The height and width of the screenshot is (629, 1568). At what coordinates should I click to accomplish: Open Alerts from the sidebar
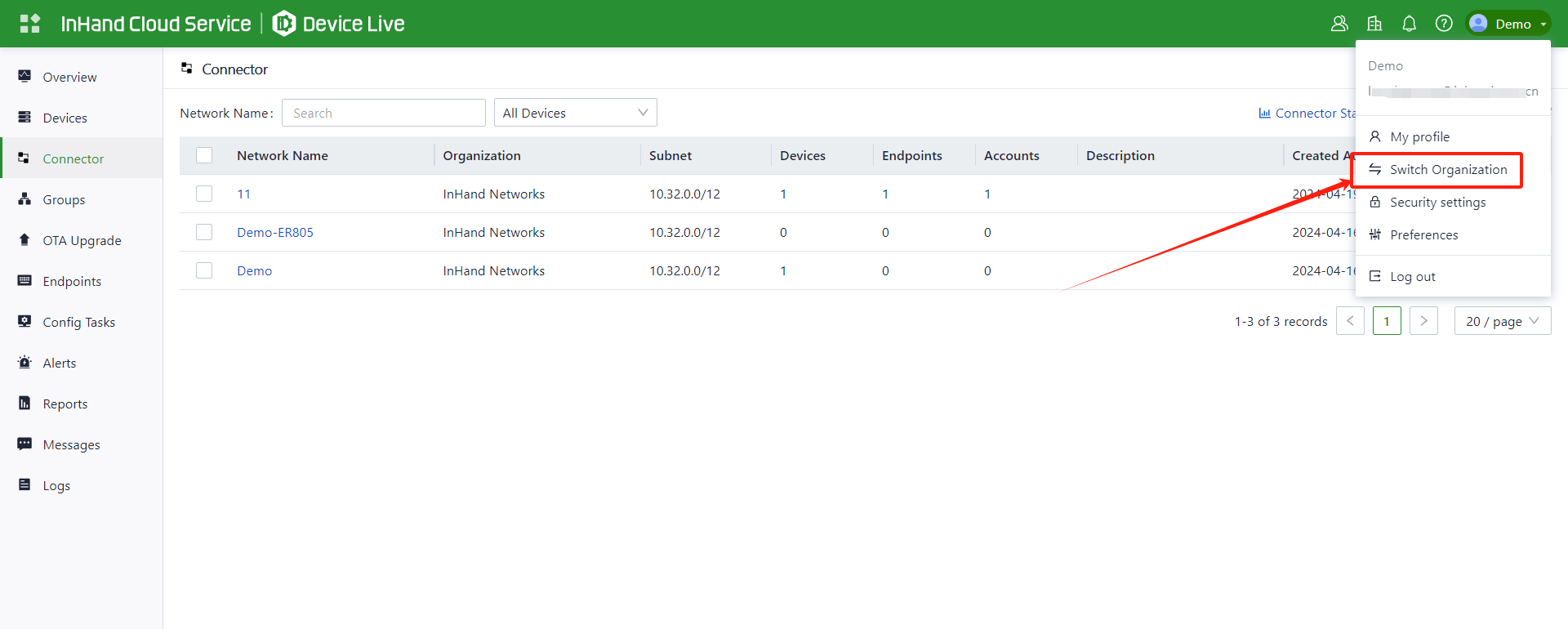(59, 364)
